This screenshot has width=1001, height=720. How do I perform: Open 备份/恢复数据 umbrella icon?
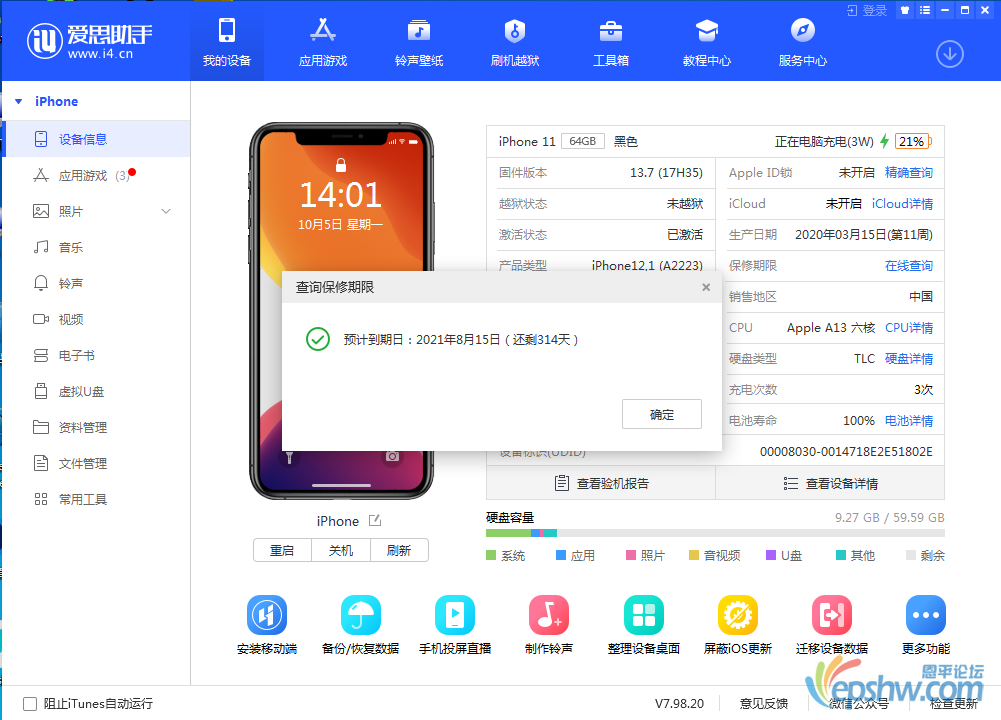click(x=361, y=615)
